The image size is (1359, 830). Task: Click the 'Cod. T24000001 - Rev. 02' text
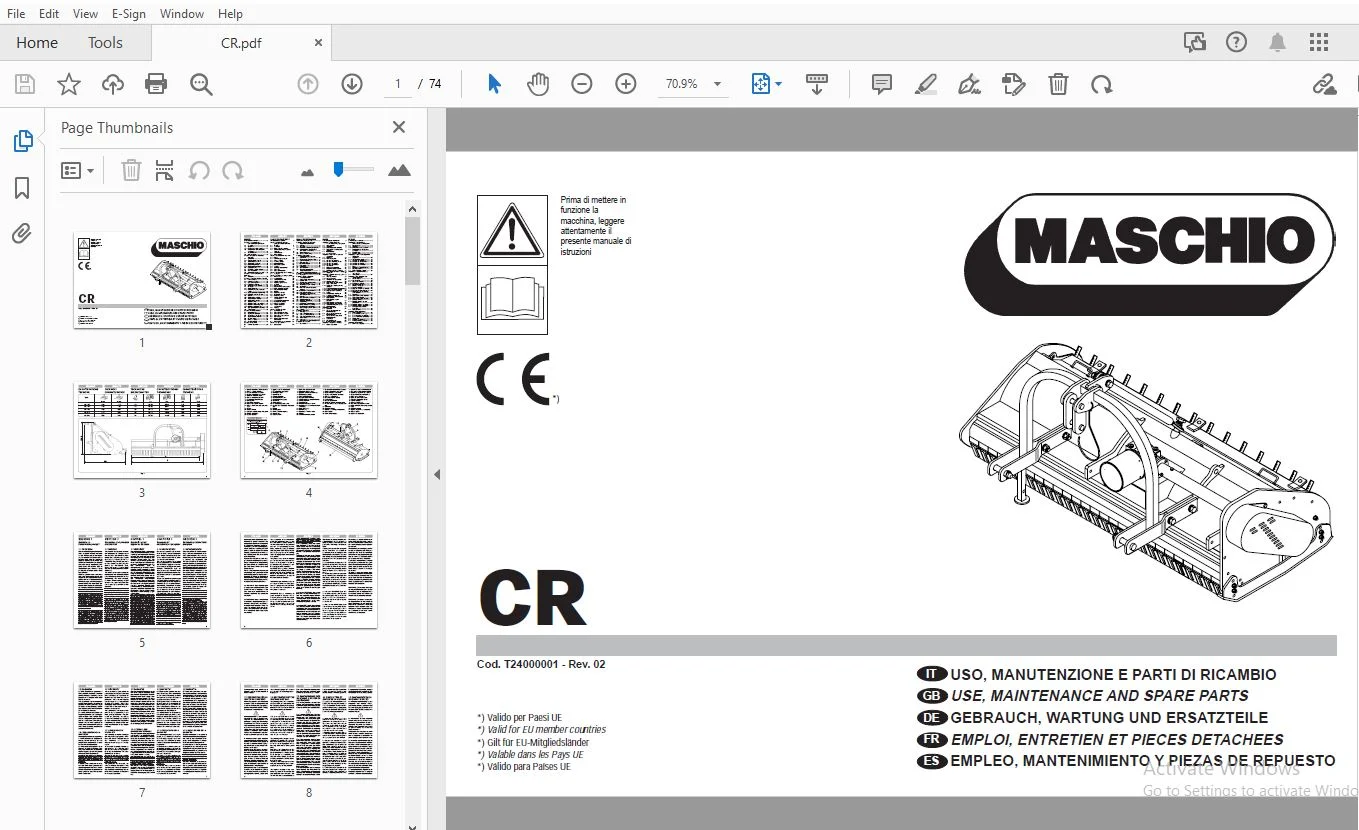(541, 664)
